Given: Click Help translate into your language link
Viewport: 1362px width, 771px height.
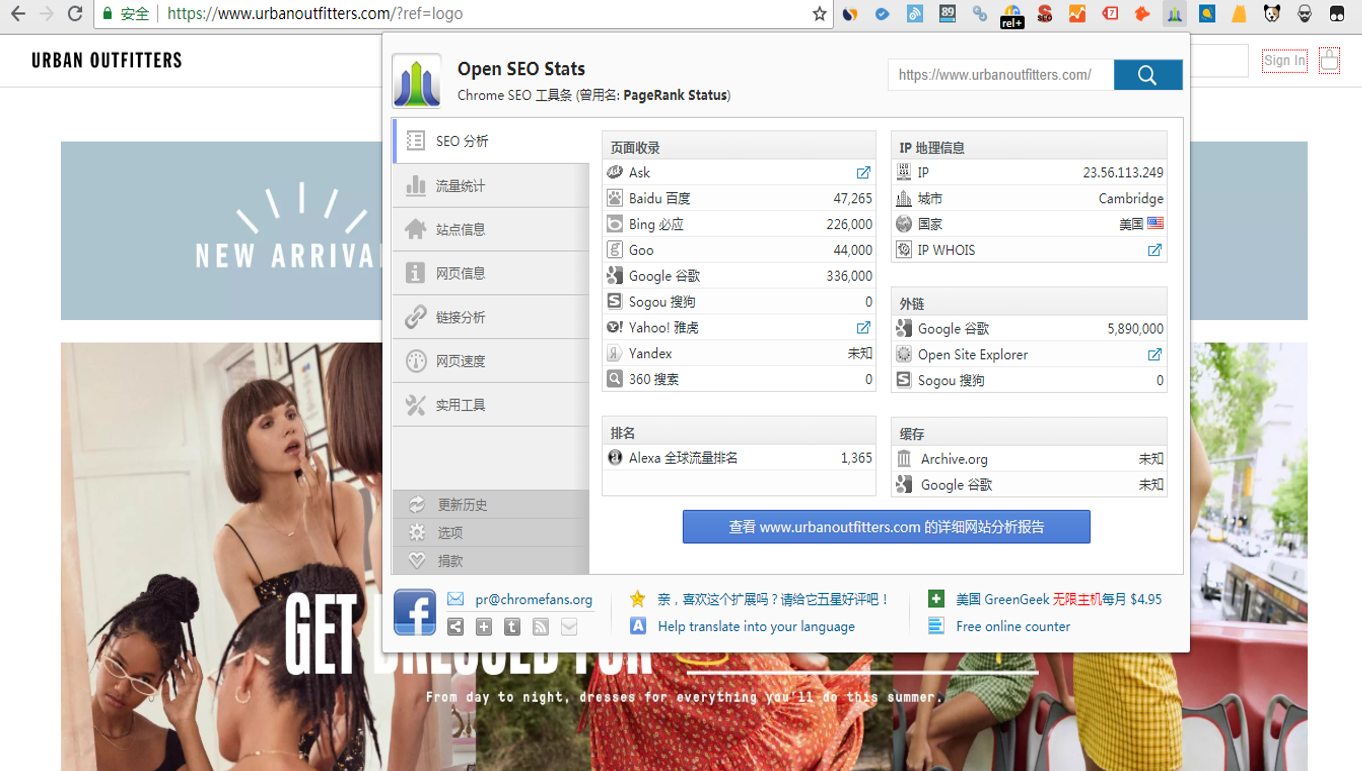Looking at the screenshot, I should point(756,627).
